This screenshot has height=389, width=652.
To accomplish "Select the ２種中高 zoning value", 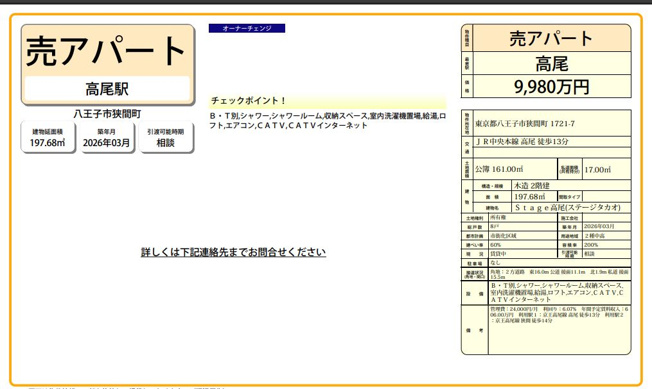I will 595,236.
